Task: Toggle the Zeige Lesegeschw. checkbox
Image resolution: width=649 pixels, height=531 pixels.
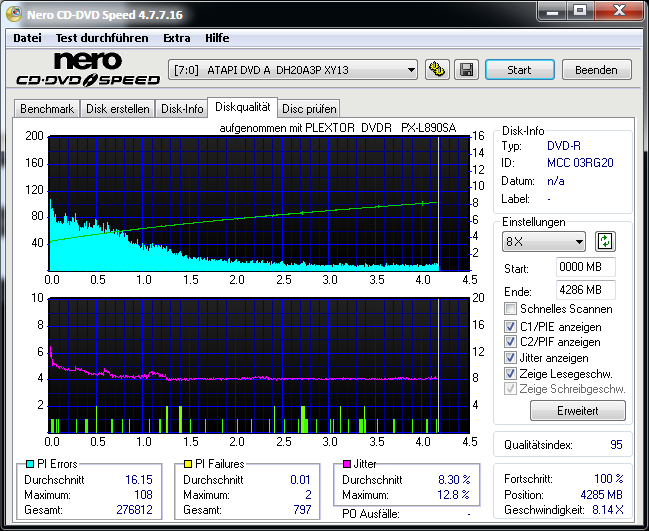Action: pyautogui.click(x=510, y=374)
